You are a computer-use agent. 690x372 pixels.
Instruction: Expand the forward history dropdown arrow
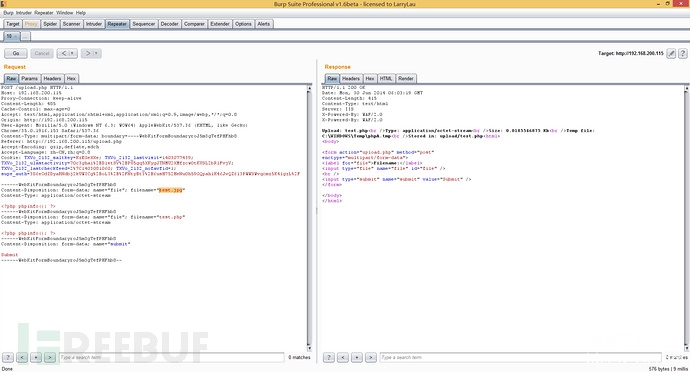[x=97, y=54]
